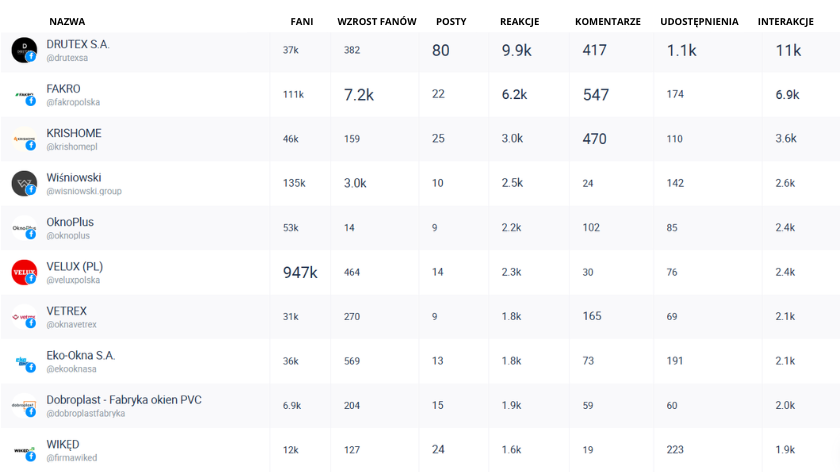Click the Eko-Okna S.A. logo icon
This screenshot has width=840, height=472.
click(x=24, y=361)
